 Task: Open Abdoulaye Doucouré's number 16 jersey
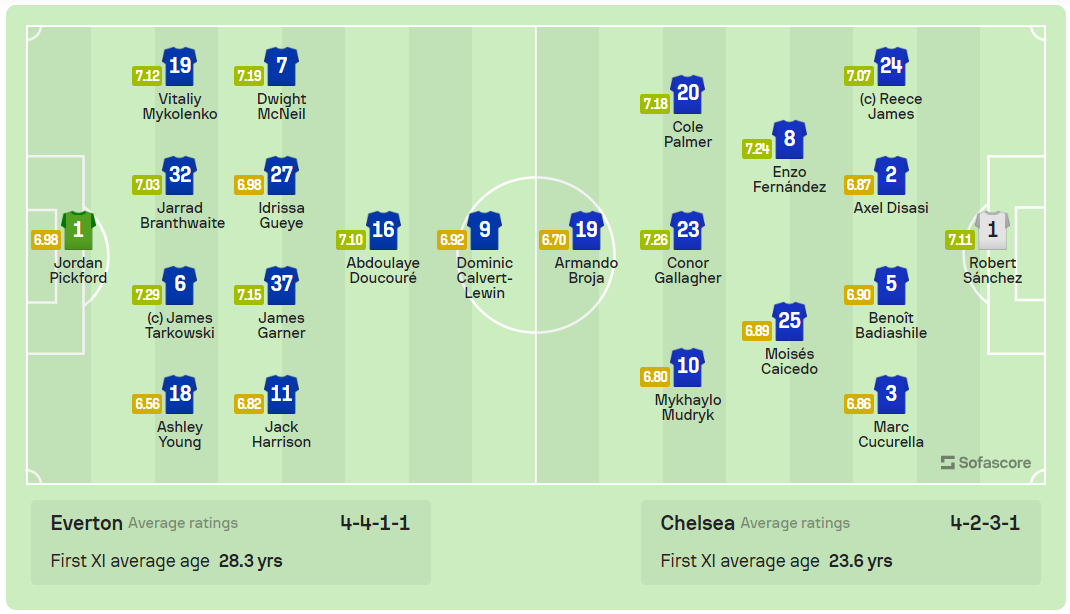point(383,230)
